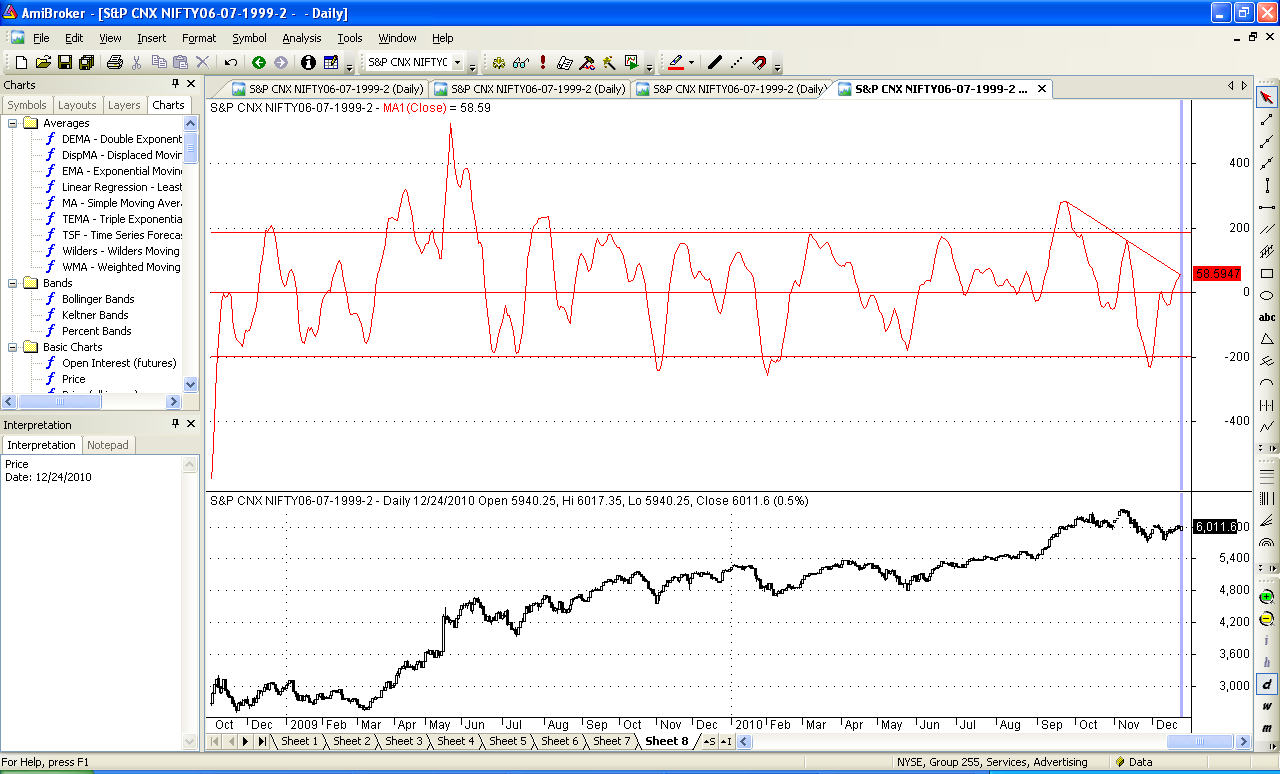Select the parallel lines tool
The width and height of the screenshot is (1280, 774).
(x=1267, y=229)
